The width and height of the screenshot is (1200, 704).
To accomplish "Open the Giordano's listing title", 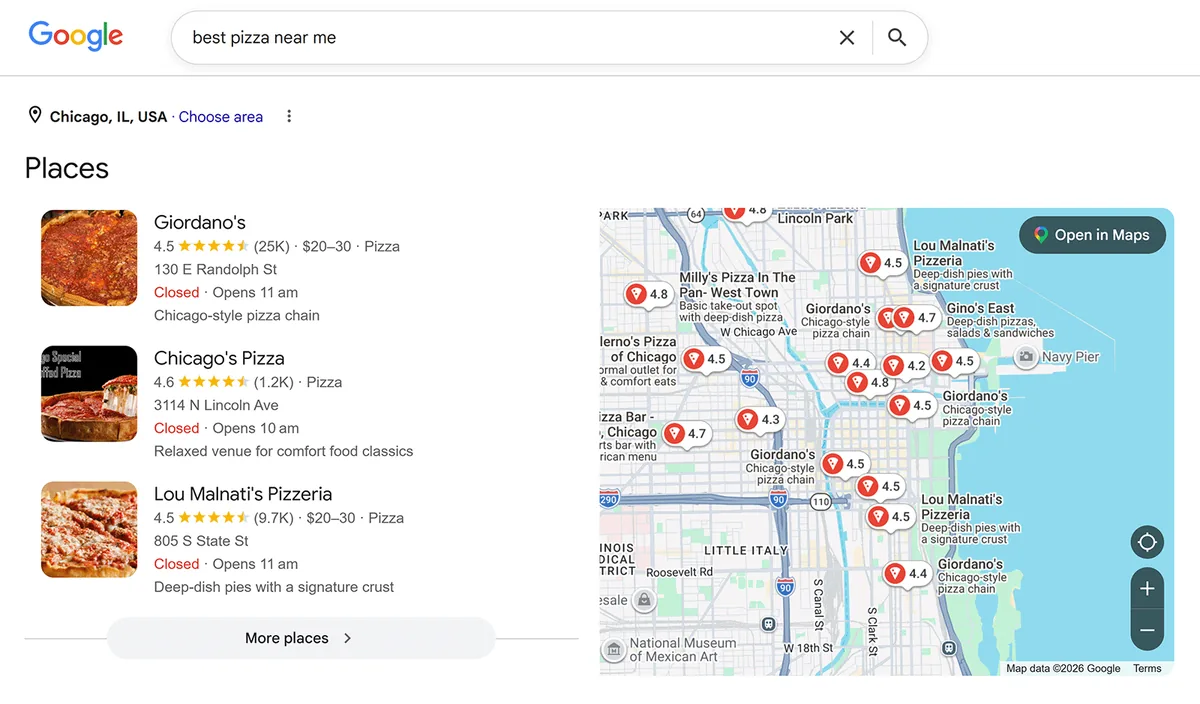I will point(200,222).
